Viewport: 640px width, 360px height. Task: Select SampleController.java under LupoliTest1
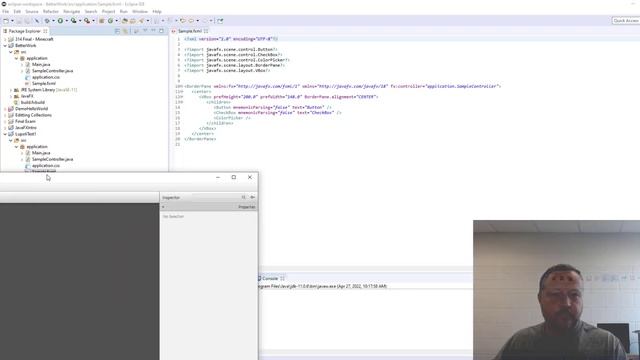click(52, 159)
